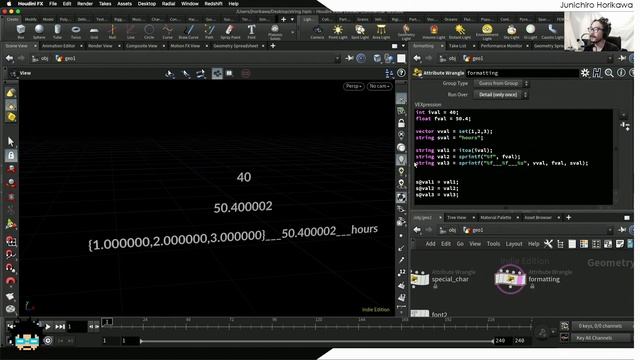The image size is (640, 360).
Task: Select the Tube shelf tool
Action: (x=58, y=31)
